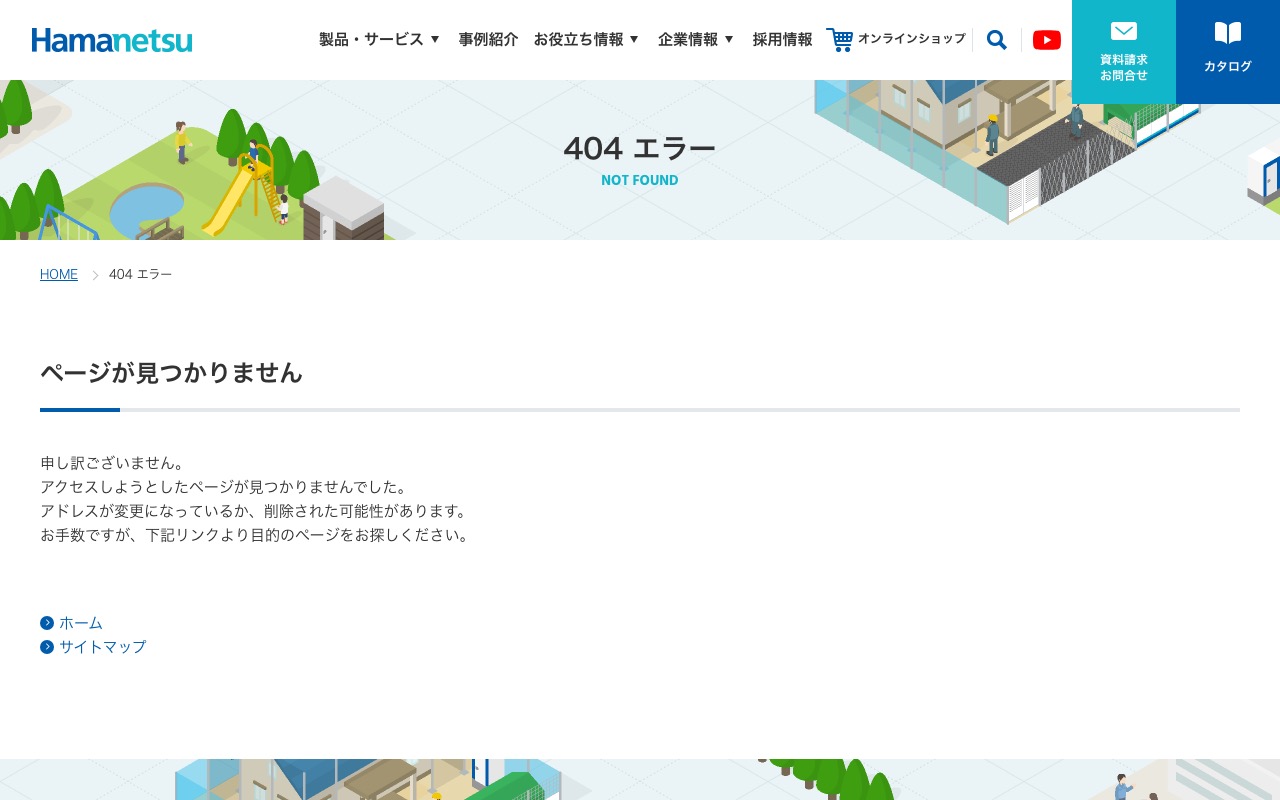
Task: Go to HOME via the breadcrumb
Action: (x=58, y=274)
